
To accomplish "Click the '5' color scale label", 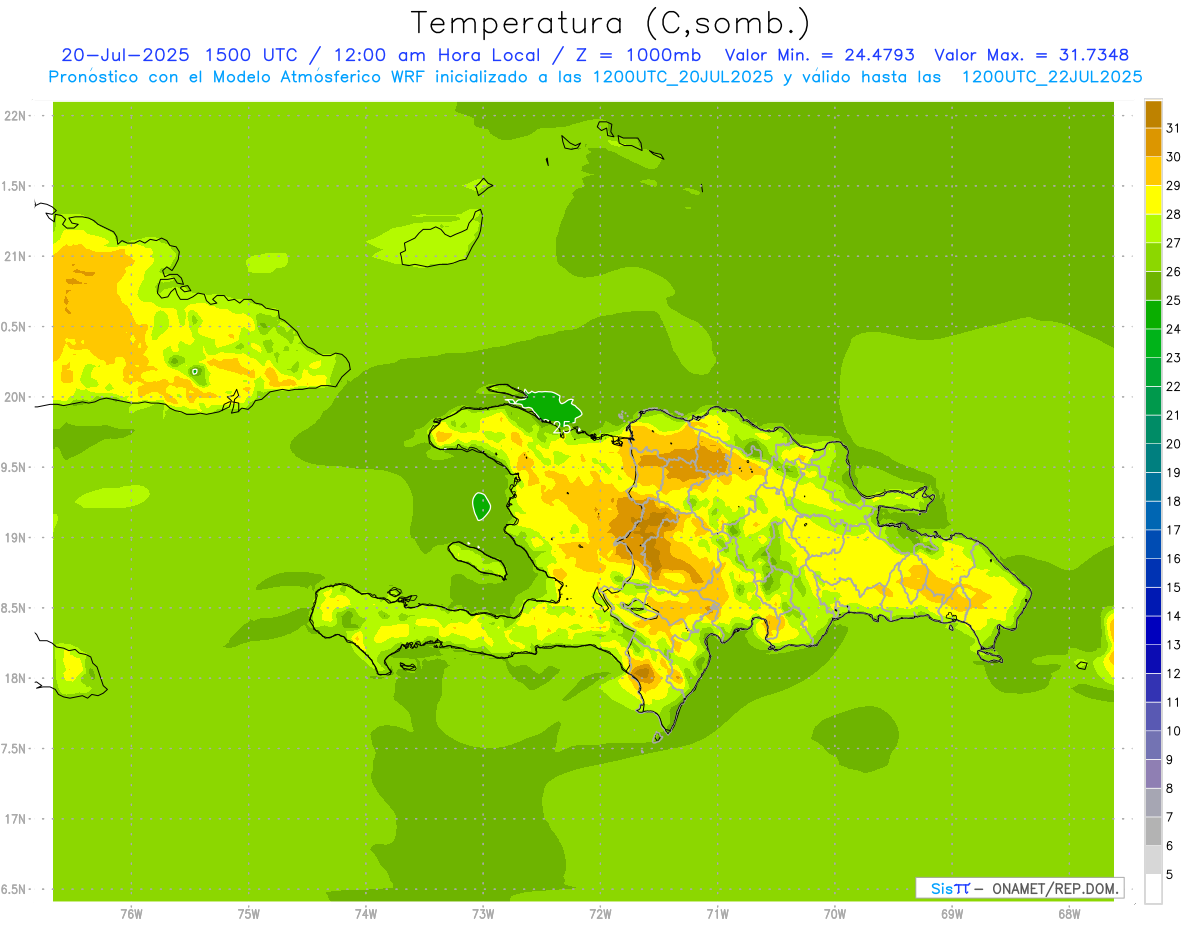I will 1170,874.
